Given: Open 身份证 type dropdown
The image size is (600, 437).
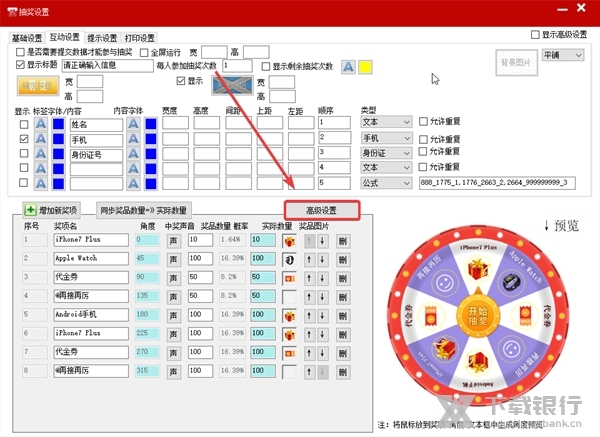Looking at the screenshot, I should coord(386,153).
